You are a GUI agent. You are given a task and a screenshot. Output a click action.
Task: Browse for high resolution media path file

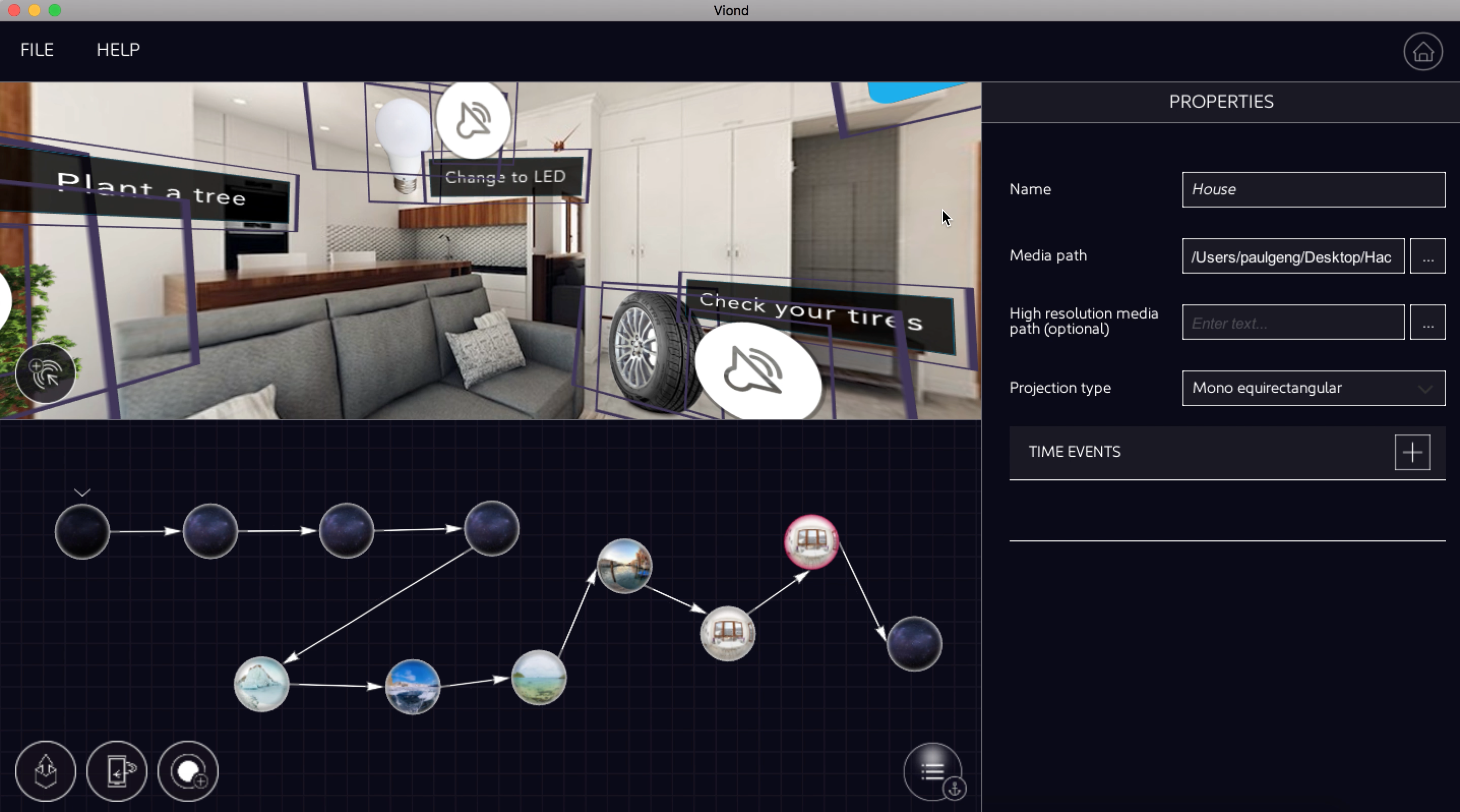tap(1427, 322)
